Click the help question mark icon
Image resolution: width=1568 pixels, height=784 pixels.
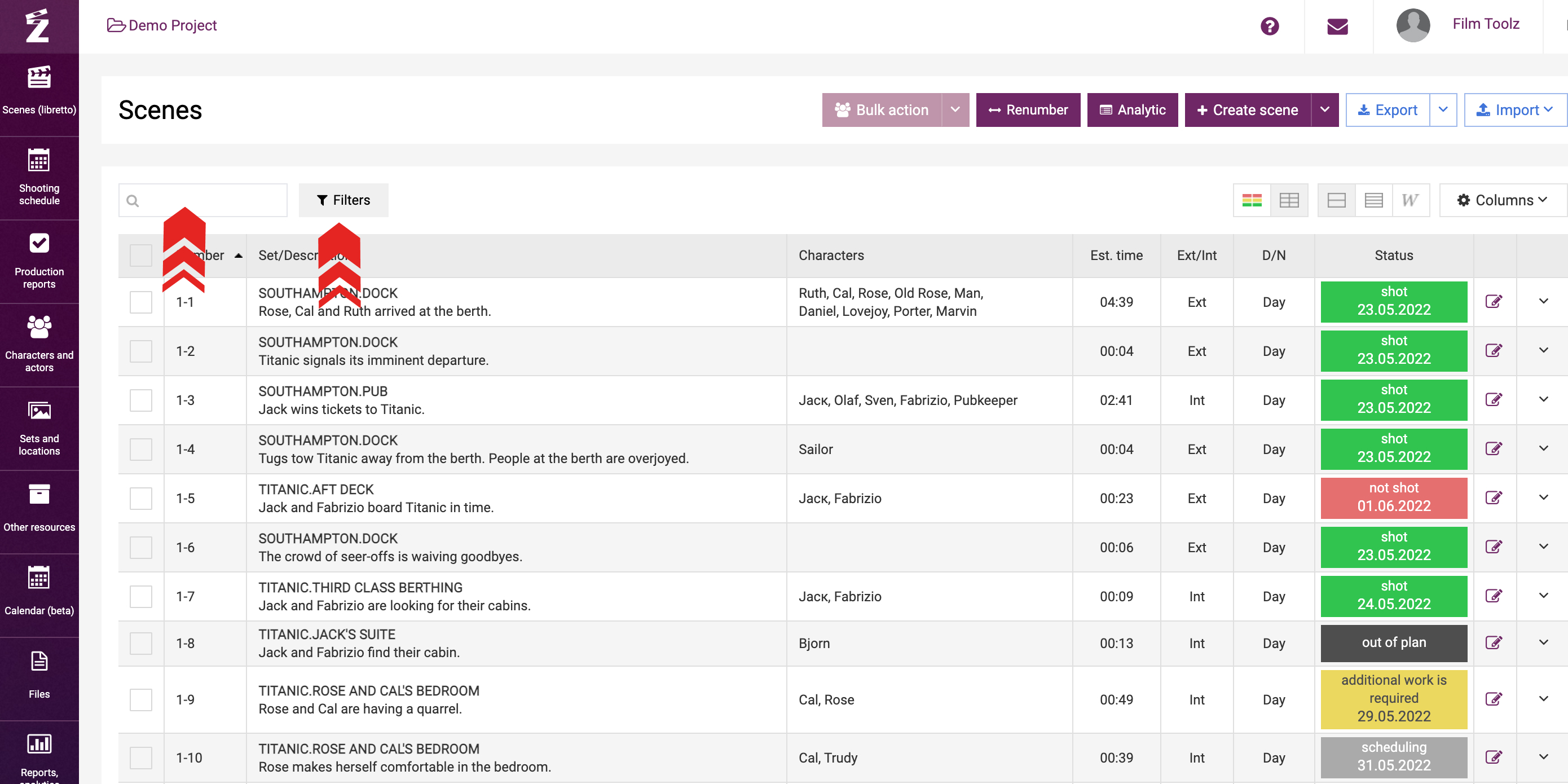pyautogui.click(x=1269, y=26)
